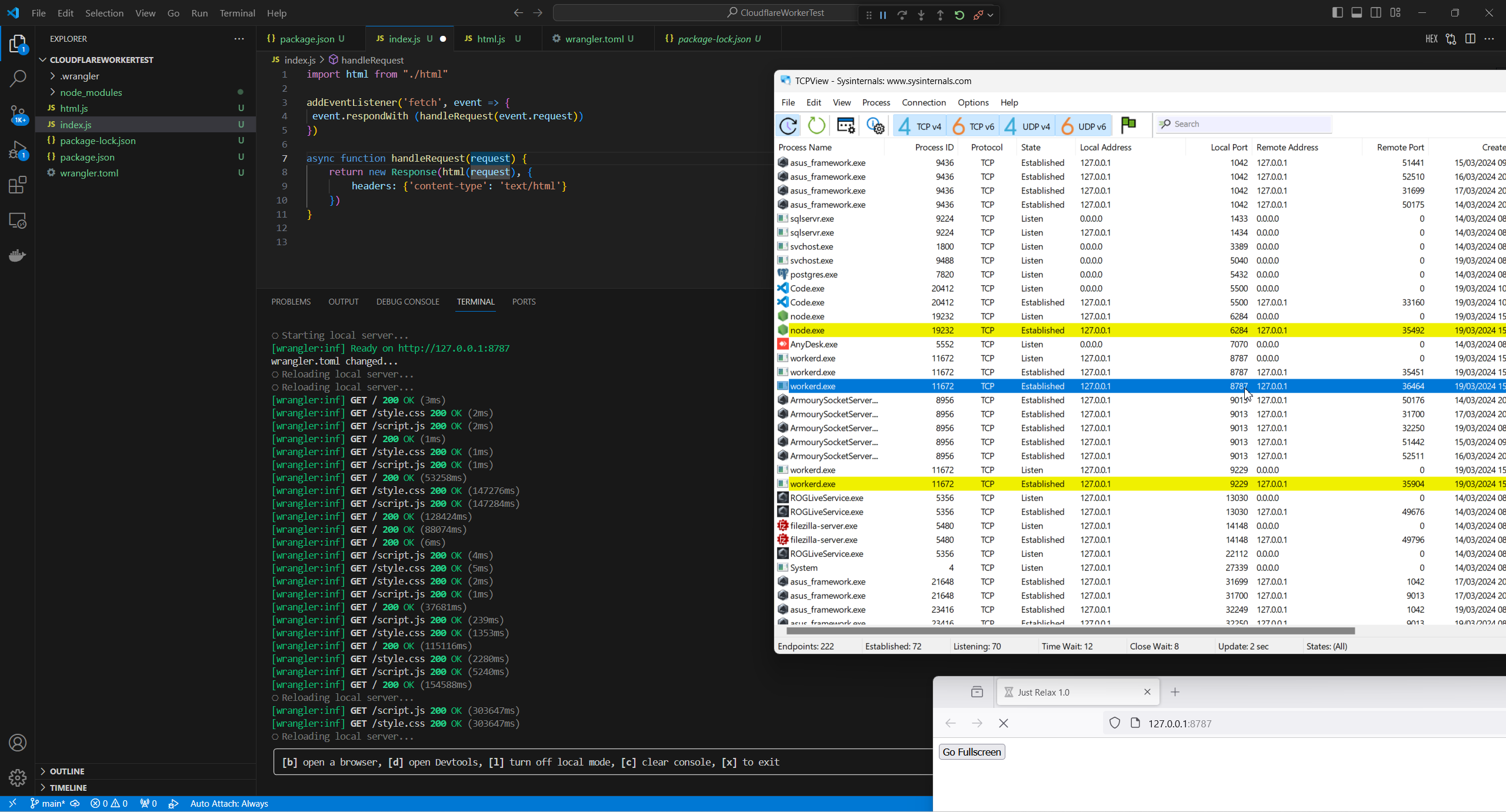Toggle TCP v6 filter in TCPView
The height and width of the screenshot is (812, 1506).
[x=974, y=126]
